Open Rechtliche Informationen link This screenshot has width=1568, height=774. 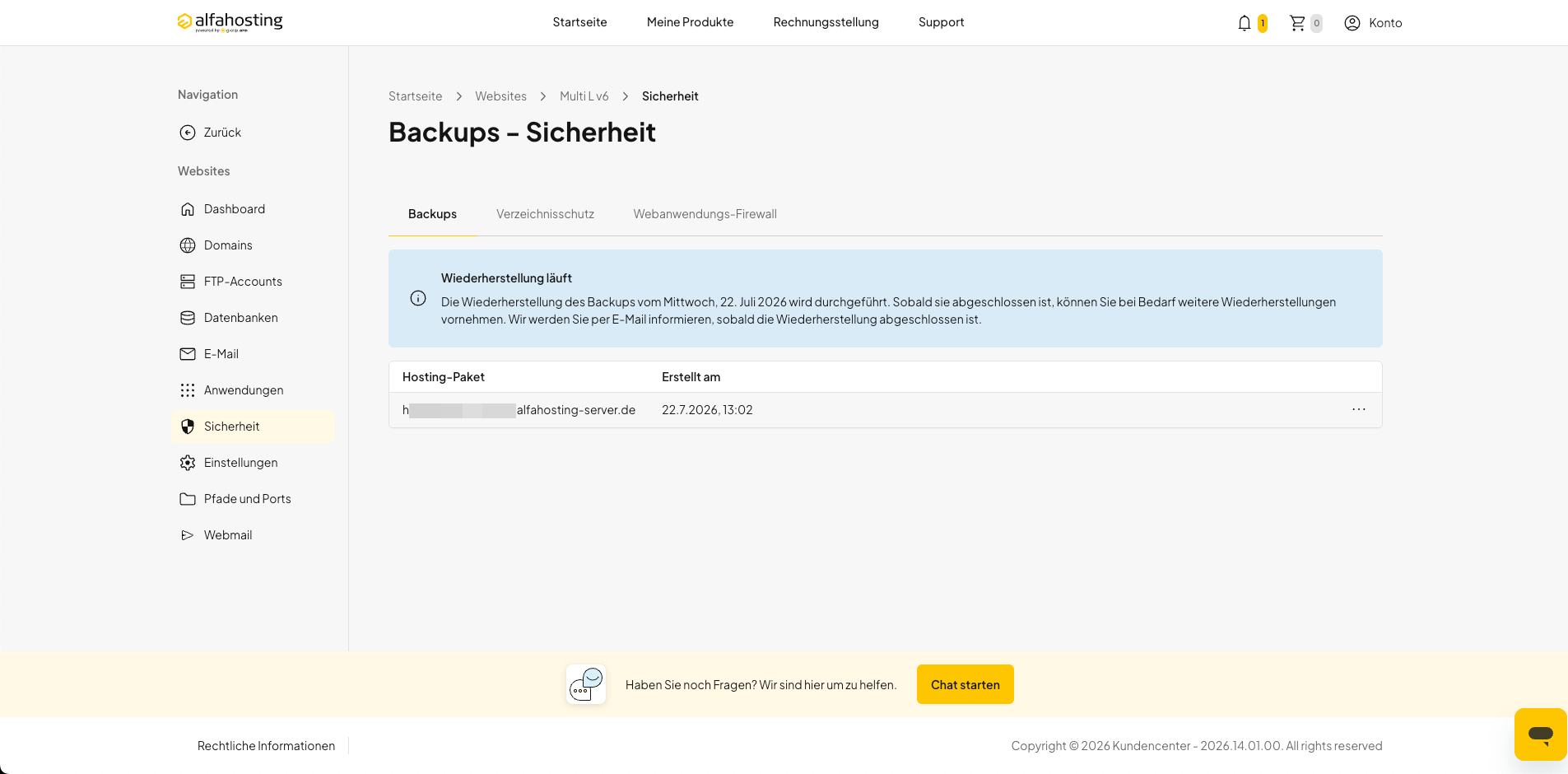click(266, 746)
